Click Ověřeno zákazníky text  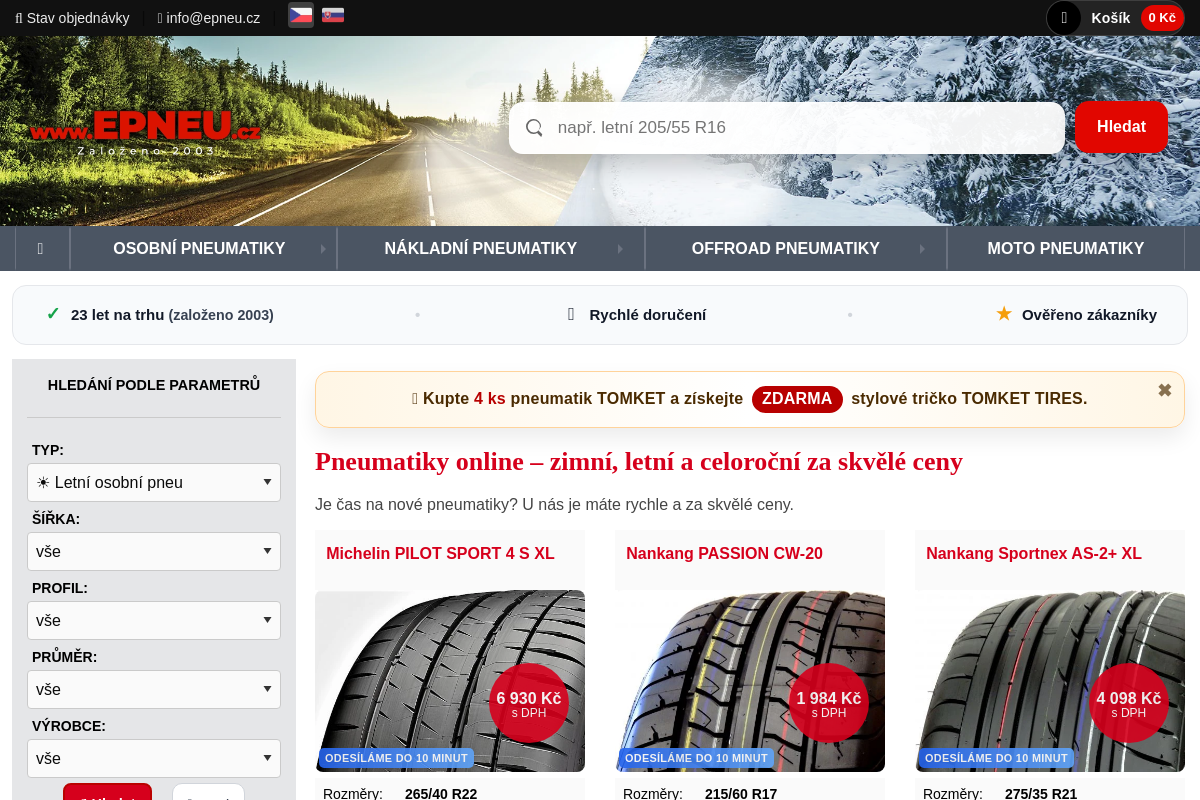coord(1089,314)
